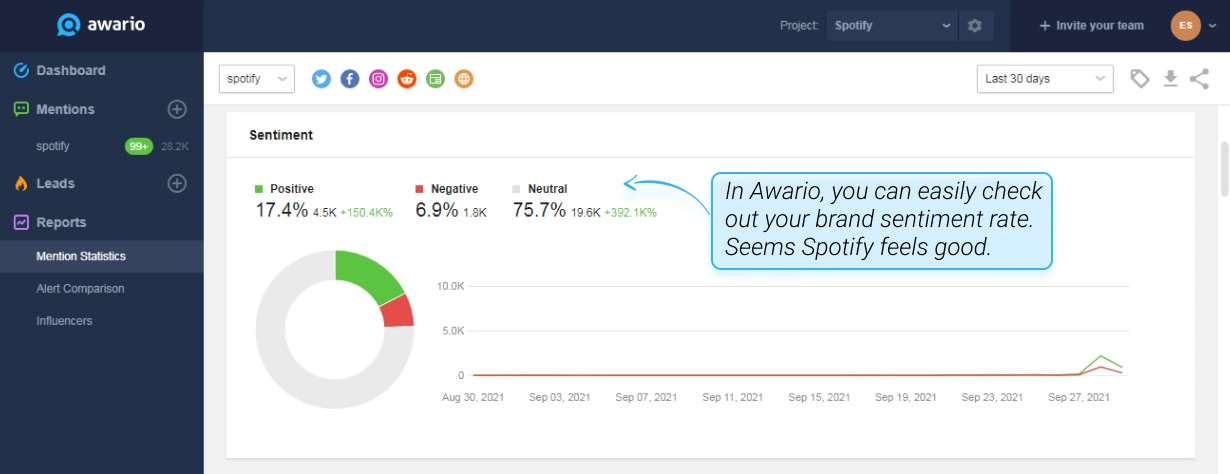Open Mentions section
This screenshot has height=474, width=1230.
(x=65, y=109)
